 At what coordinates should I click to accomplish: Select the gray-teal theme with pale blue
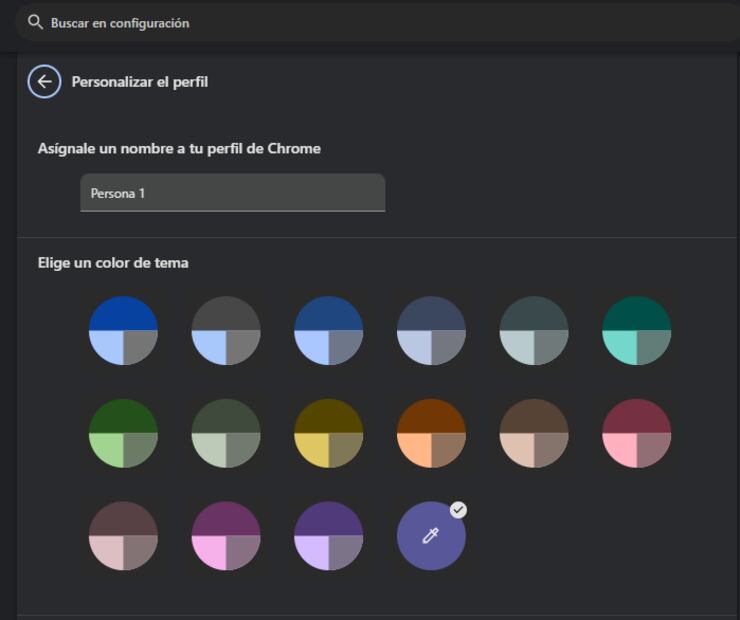tap(534, 331)
